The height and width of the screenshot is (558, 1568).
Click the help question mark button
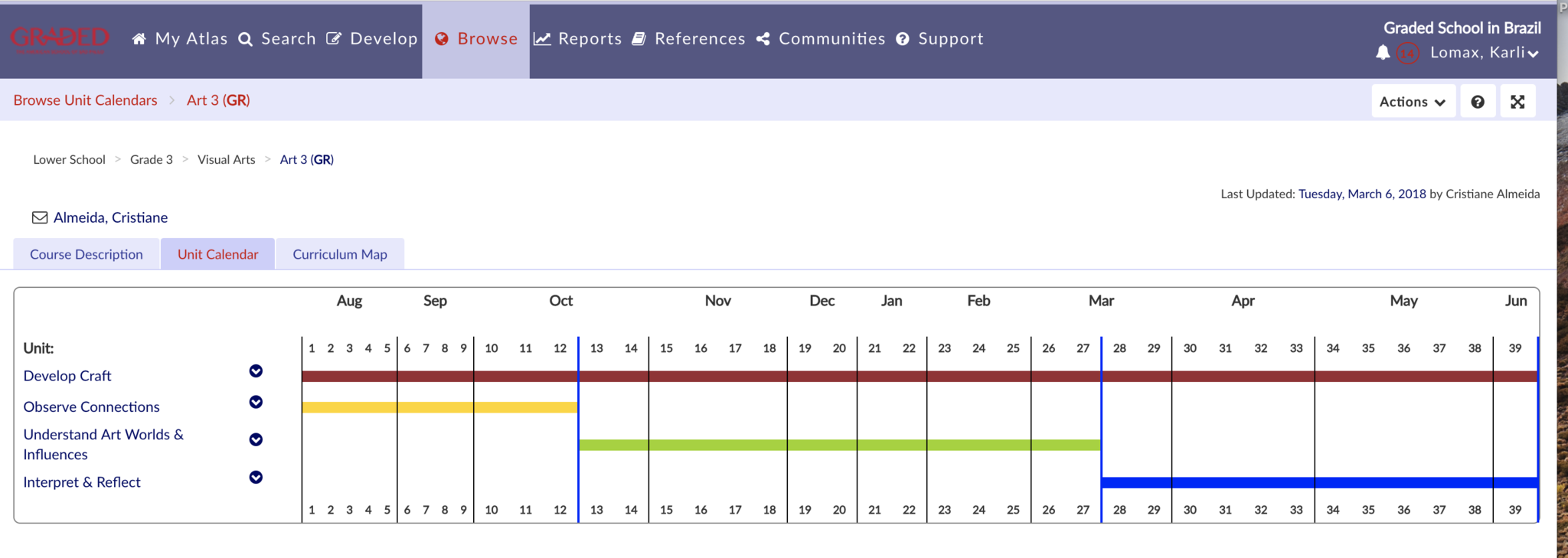(x=1478, y=102)
